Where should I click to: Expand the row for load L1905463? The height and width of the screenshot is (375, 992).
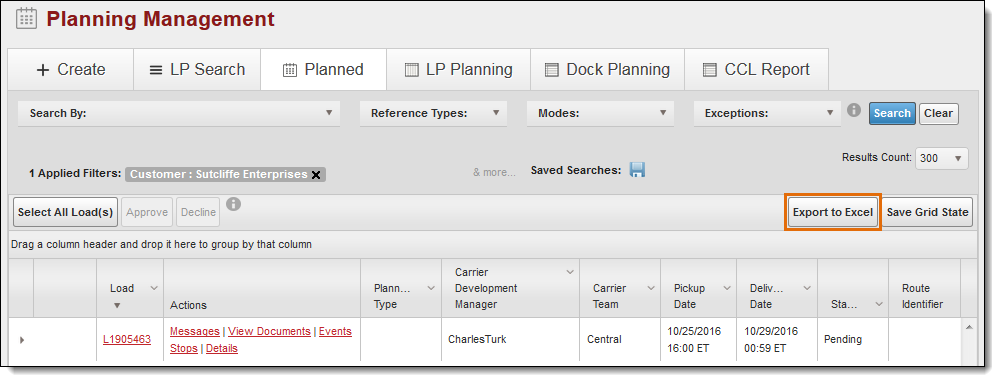click(22, 340)
